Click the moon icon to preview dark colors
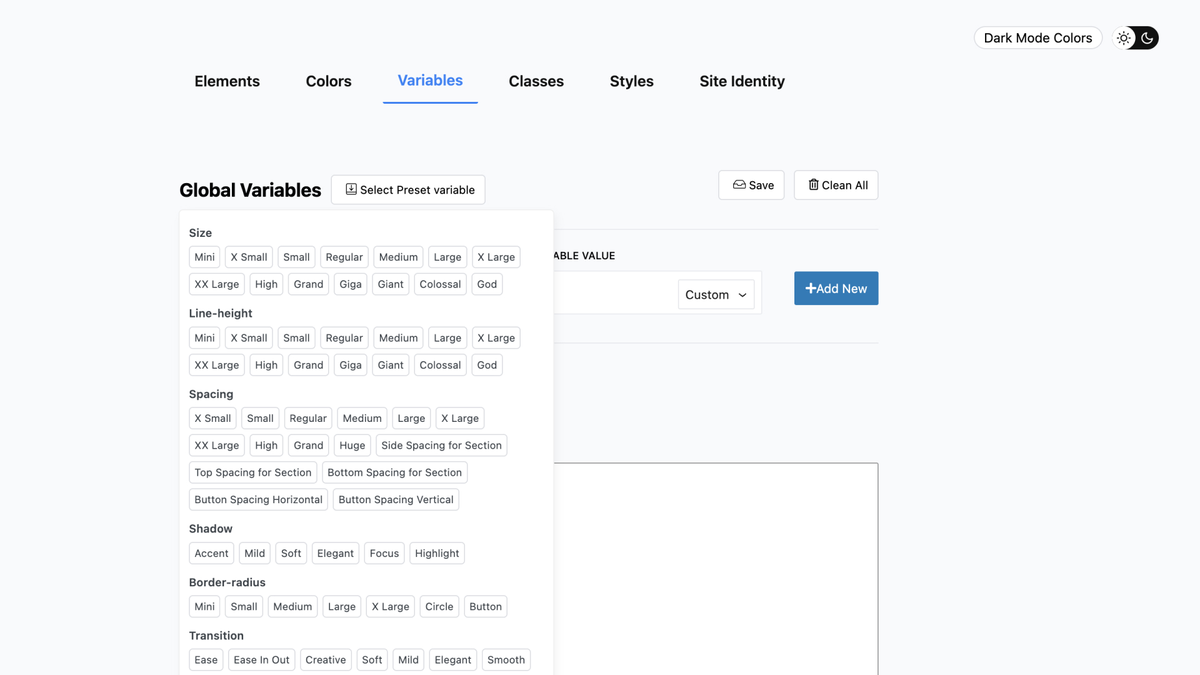Viewport: 1200px width, 675px height. (x=1146, y=37)
